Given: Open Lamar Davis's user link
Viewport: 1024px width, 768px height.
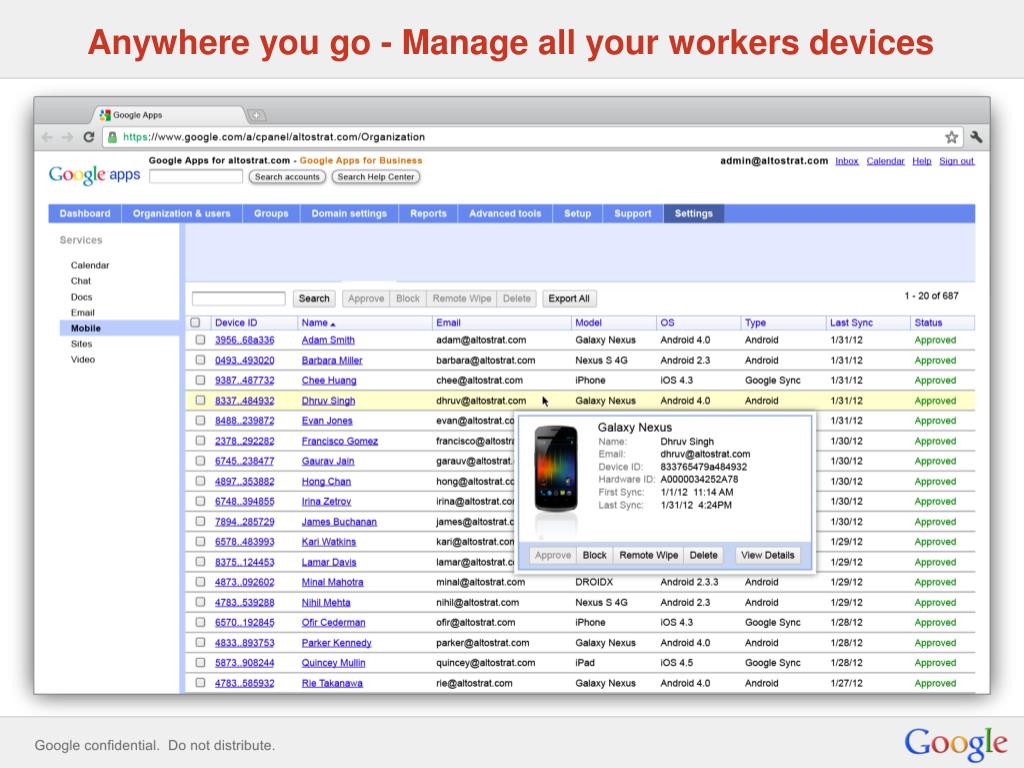Looking at the screenshot, I should coord(329,562).
